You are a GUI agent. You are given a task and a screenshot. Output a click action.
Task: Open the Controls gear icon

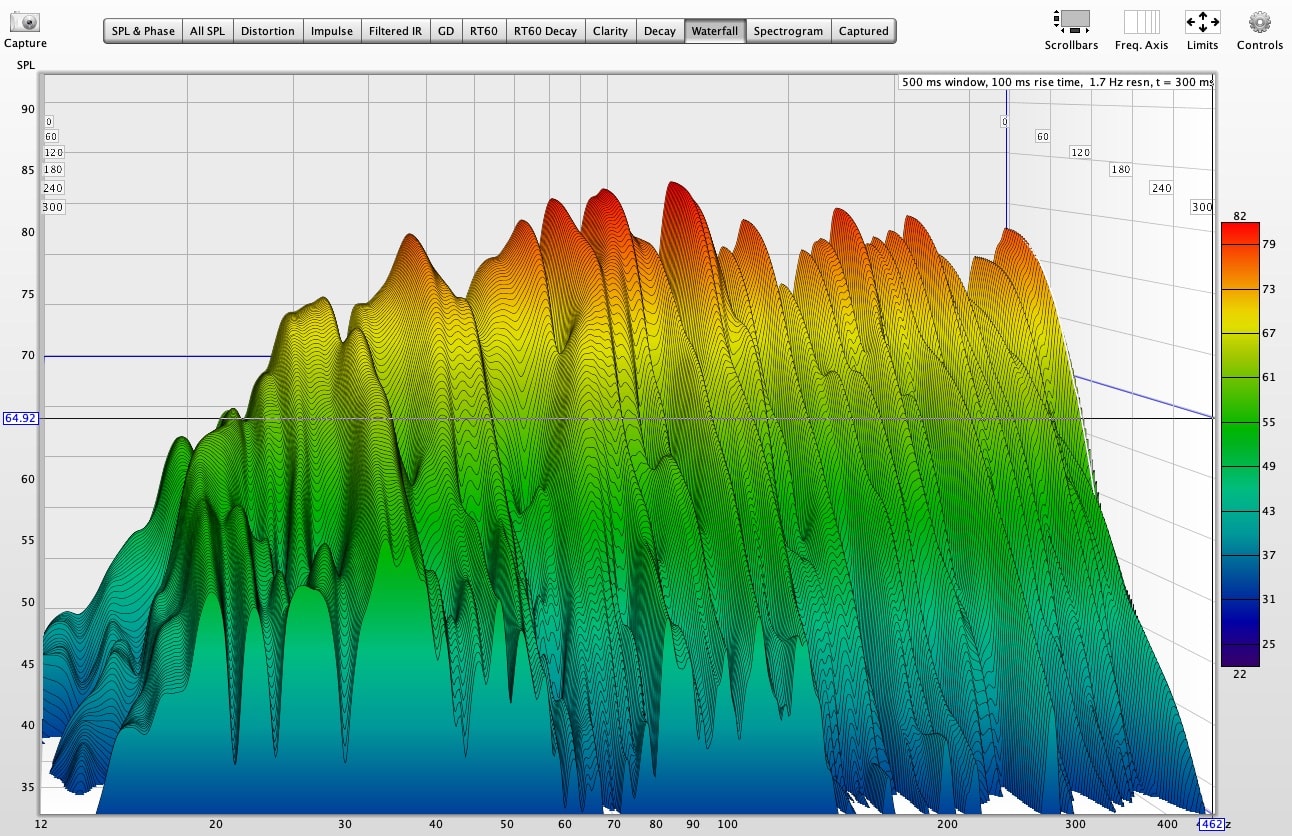click(1259, 22)
